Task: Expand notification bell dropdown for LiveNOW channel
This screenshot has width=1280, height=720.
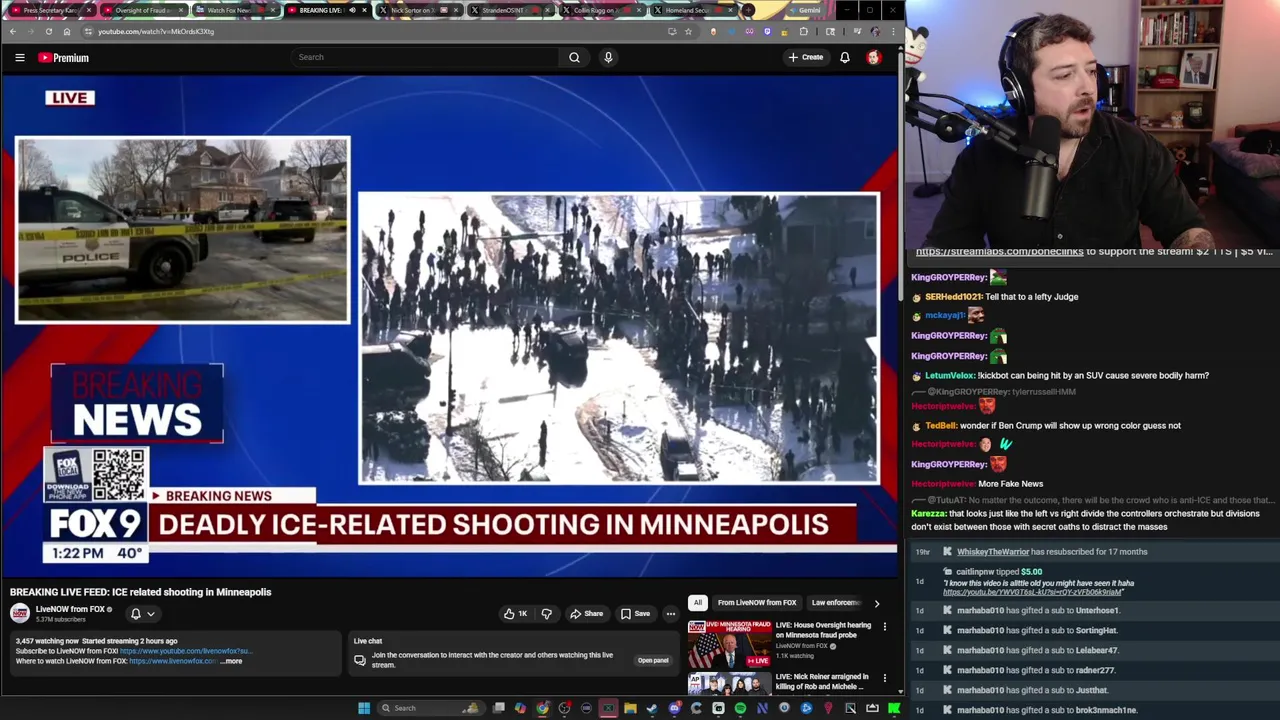Action: tap(142, 614)
